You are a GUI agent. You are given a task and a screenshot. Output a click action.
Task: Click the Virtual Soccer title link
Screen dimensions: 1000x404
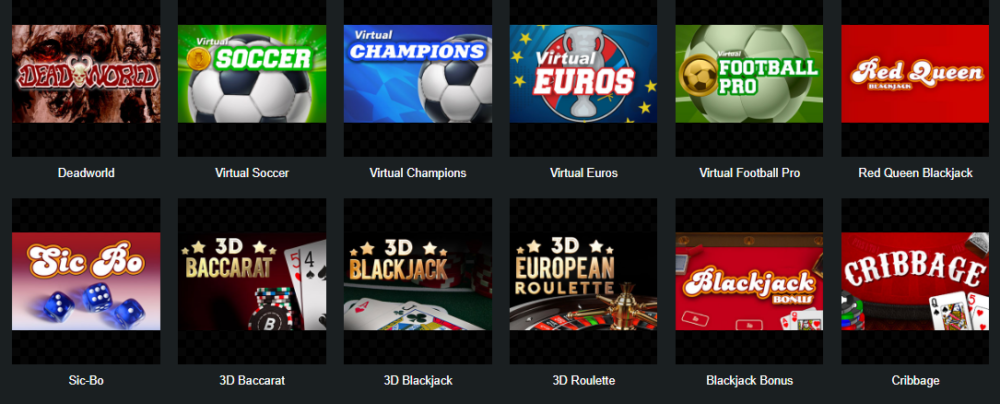tap(252, 173)
